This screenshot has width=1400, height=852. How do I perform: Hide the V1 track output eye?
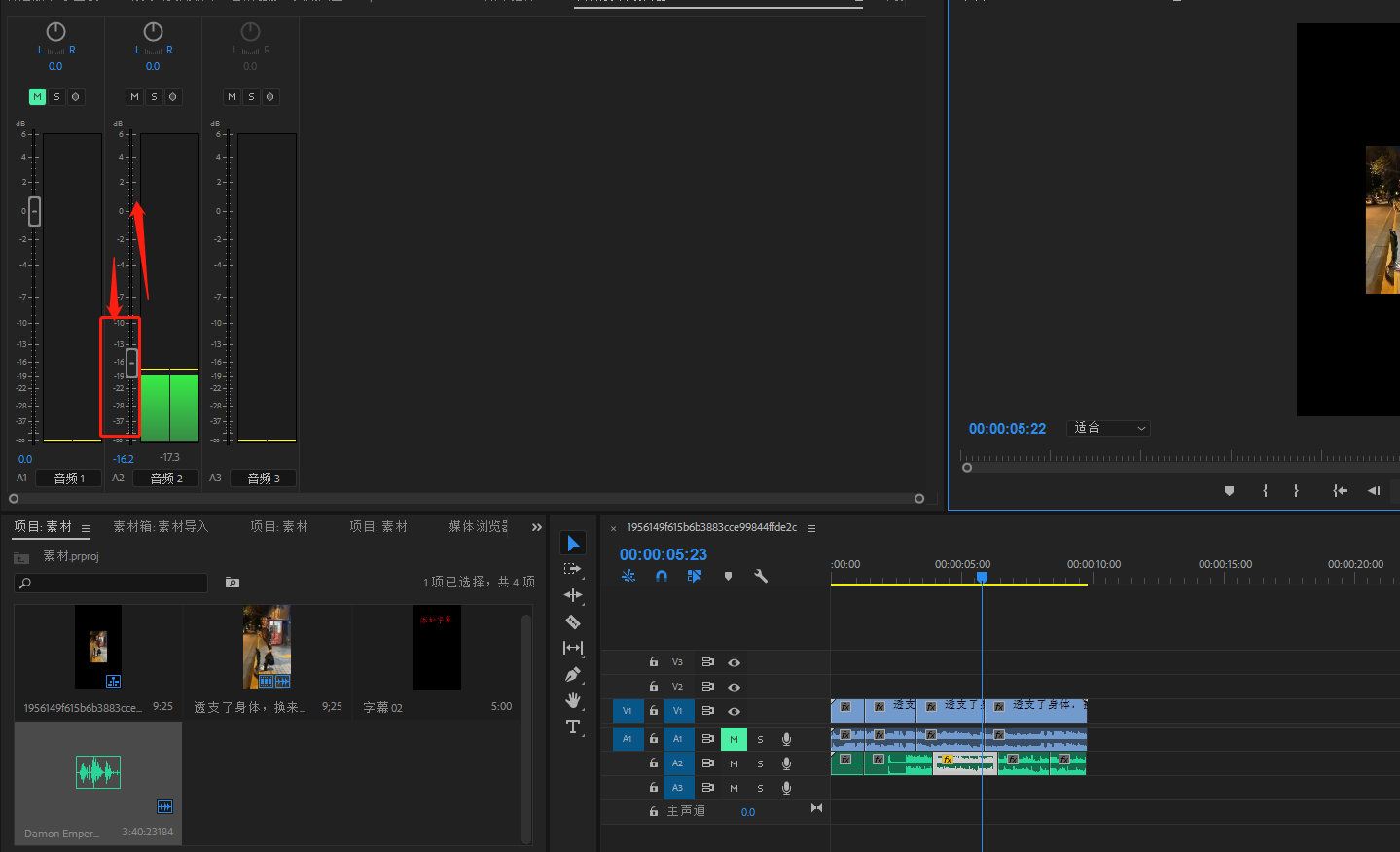pos(735,711)
